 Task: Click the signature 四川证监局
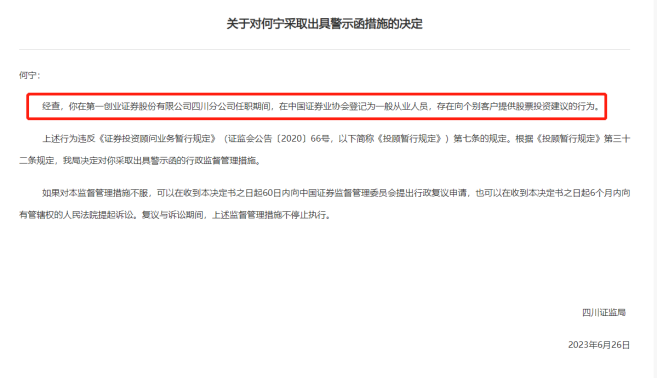click(604, 313)
